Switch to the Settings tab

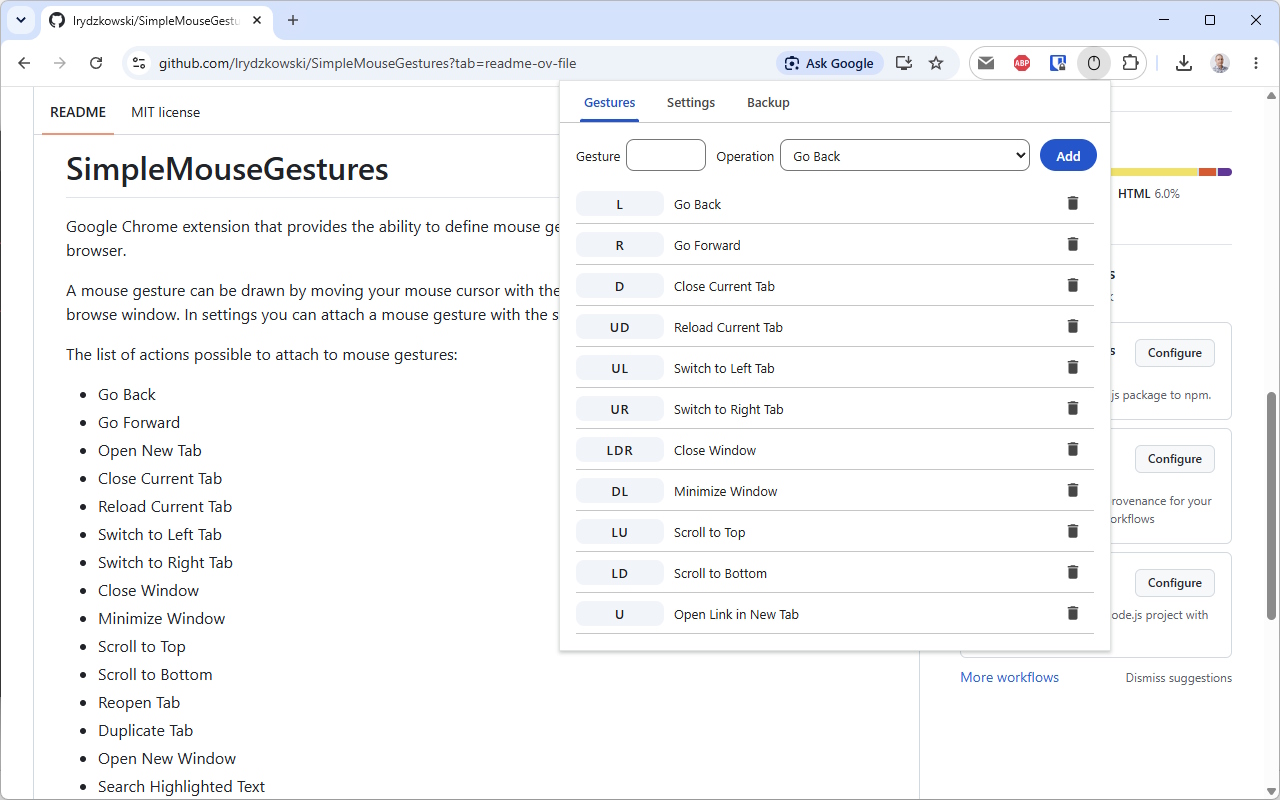tap(691, 102)
